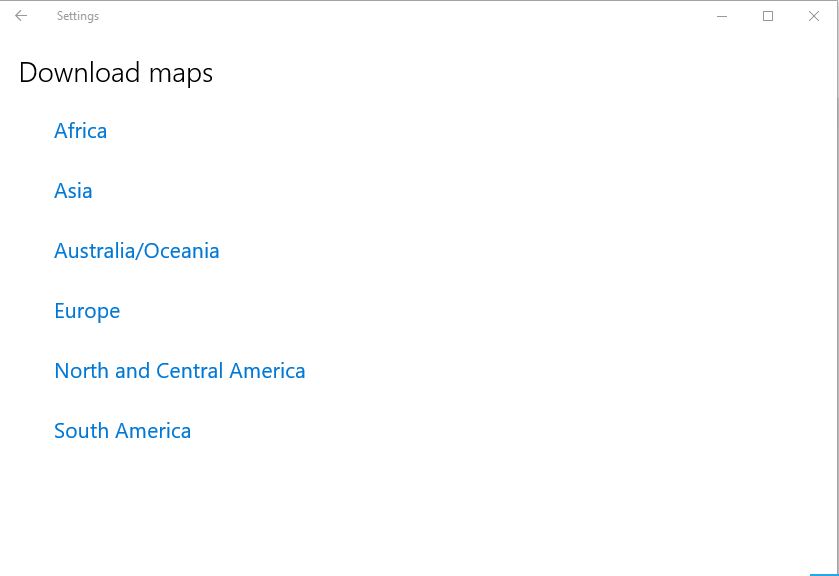
Task: Select the Australia/Oceania map region
Action: 136,250
